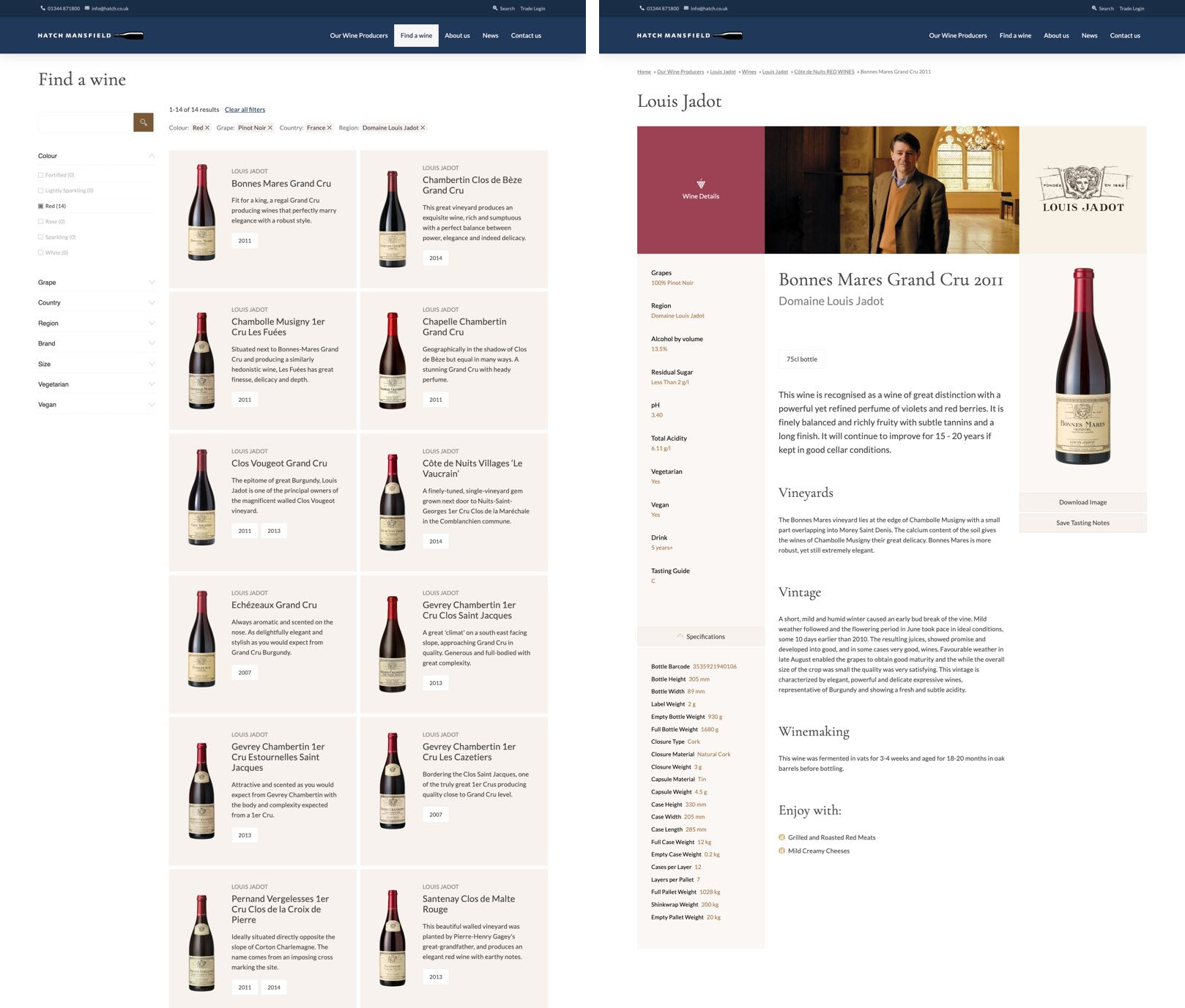1185x1008 pixels.
Task: Select the 2013 vintage of Clos Vougeot Grand Cru
Action: coord(274,531)
